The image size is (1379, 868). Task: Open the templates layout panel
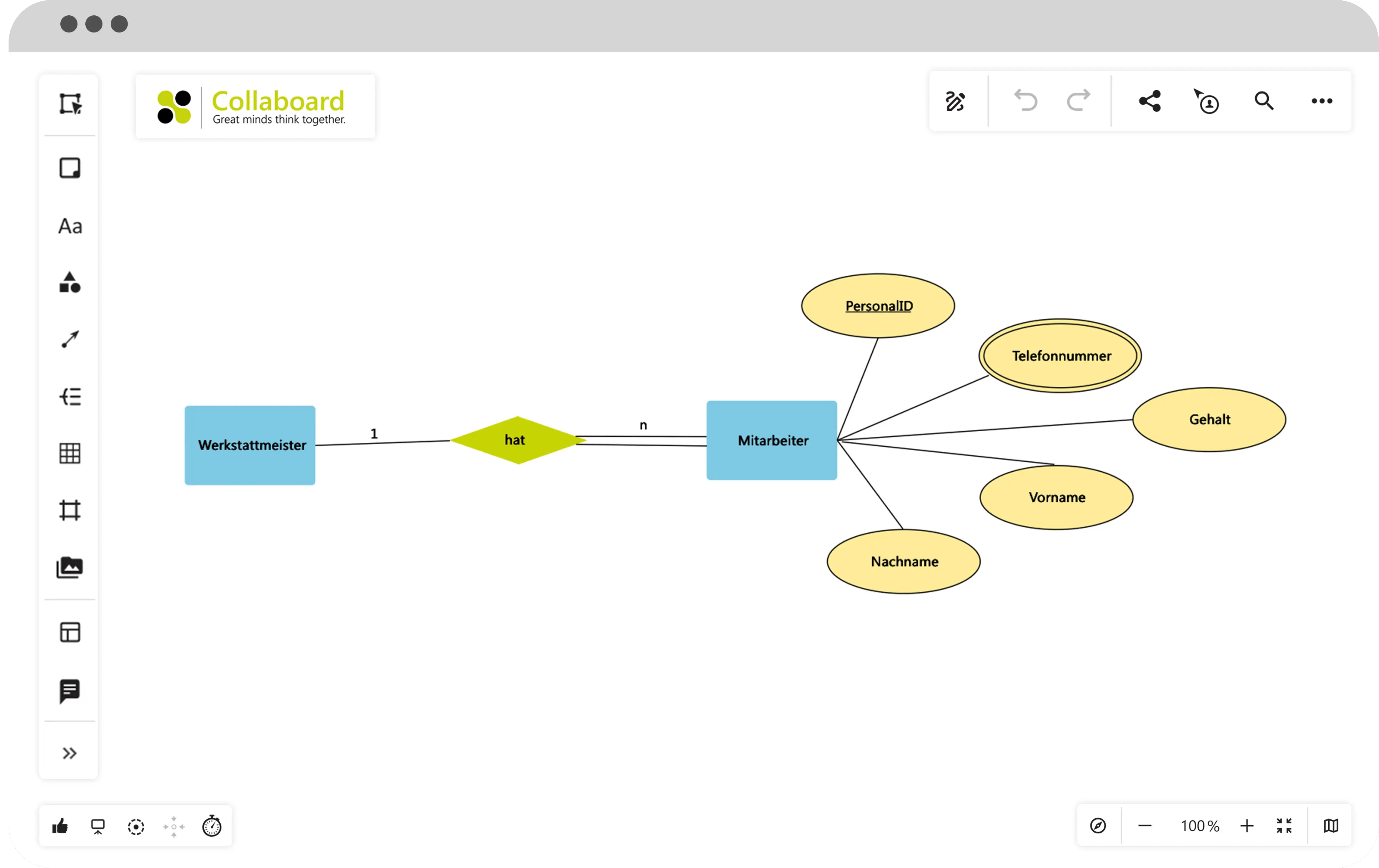point(70,633)
